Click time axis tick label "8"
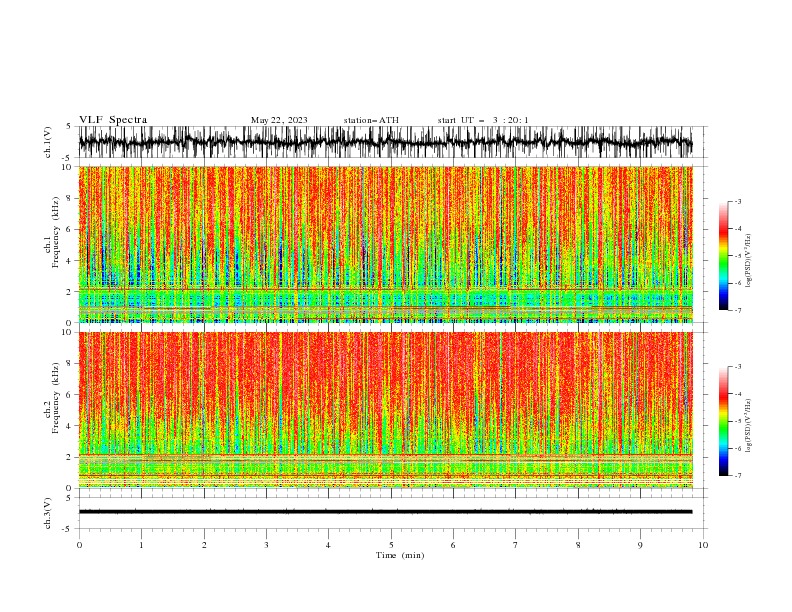 point(578,545)
